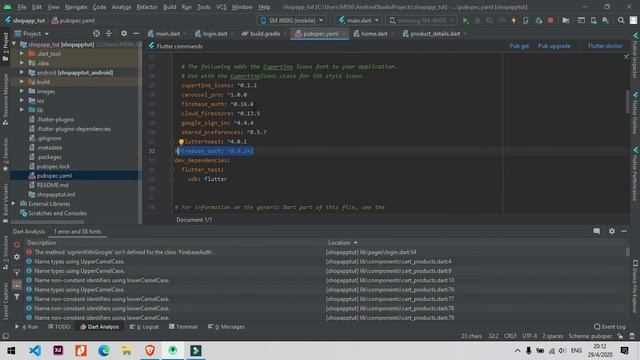
Task: Open the VCS menu
Action: tap(221, 7)
